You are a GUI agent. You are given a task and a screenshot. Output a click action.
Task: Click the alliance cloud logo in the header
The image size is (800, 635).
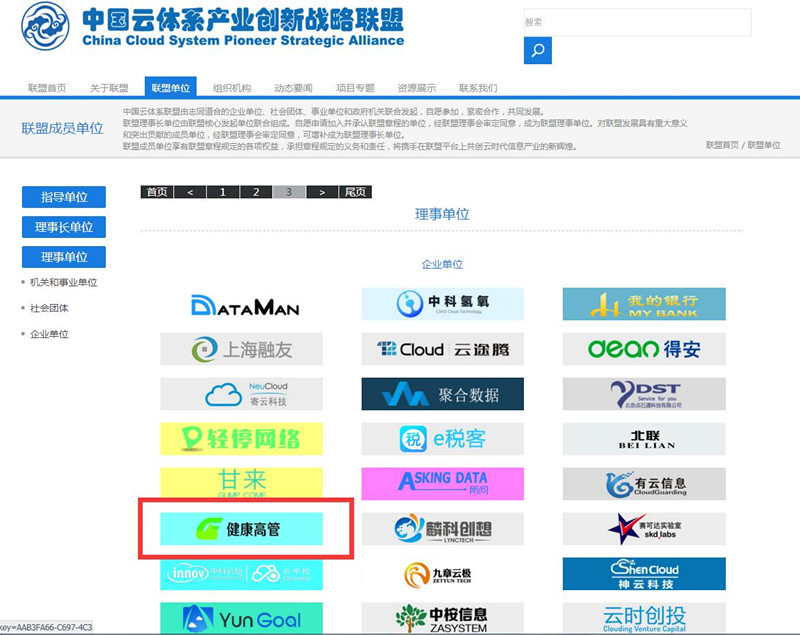(x=45, y=26)
